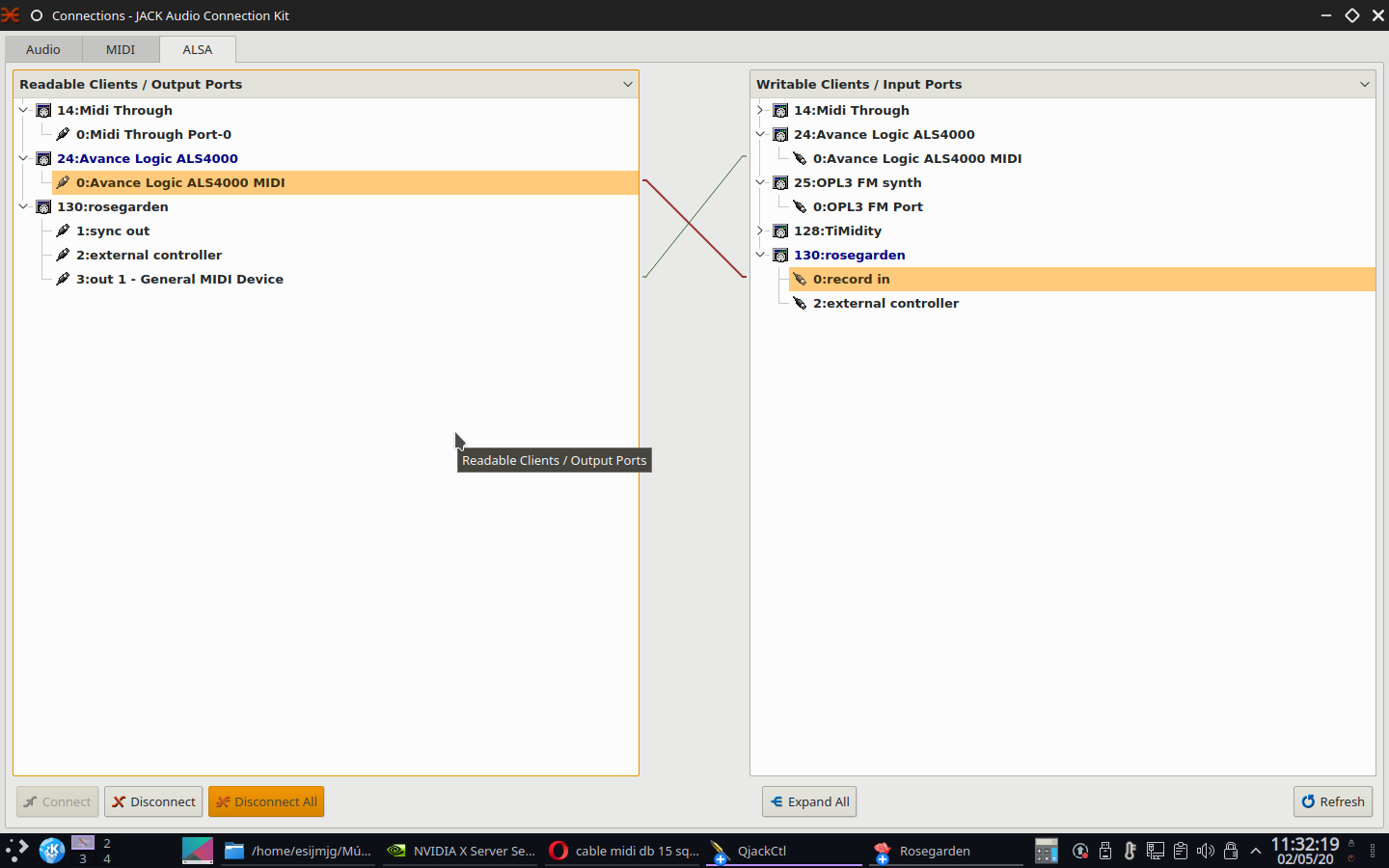
Task: Collapse the 25:OPL3 FM synth client
Action: pyautogui.click(x=760, y=182)
